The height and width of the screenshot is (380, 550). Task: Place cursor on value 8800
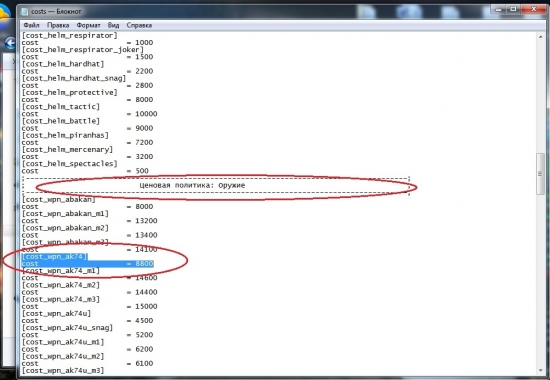[144, 264]
